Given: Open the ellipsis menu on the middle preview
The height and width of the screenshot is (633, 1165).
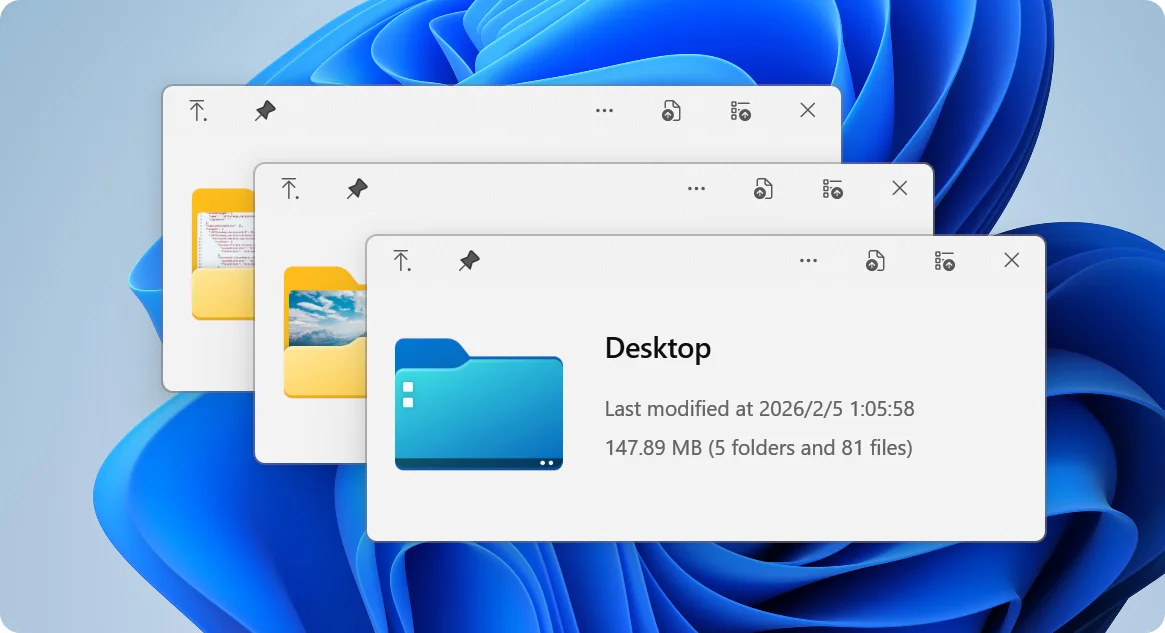Looking at the screenshot, I should point(696,188).
